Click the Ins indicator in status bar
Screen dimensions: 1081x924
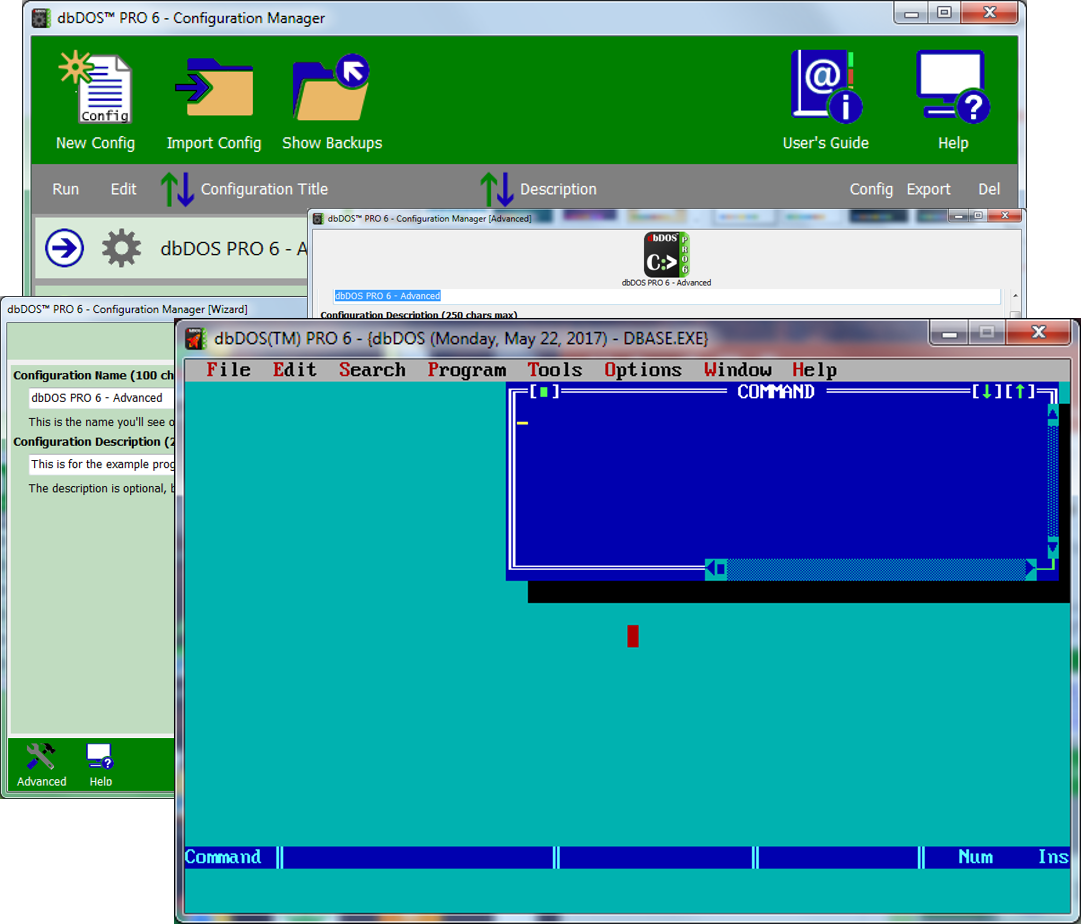pos(1053,856)
